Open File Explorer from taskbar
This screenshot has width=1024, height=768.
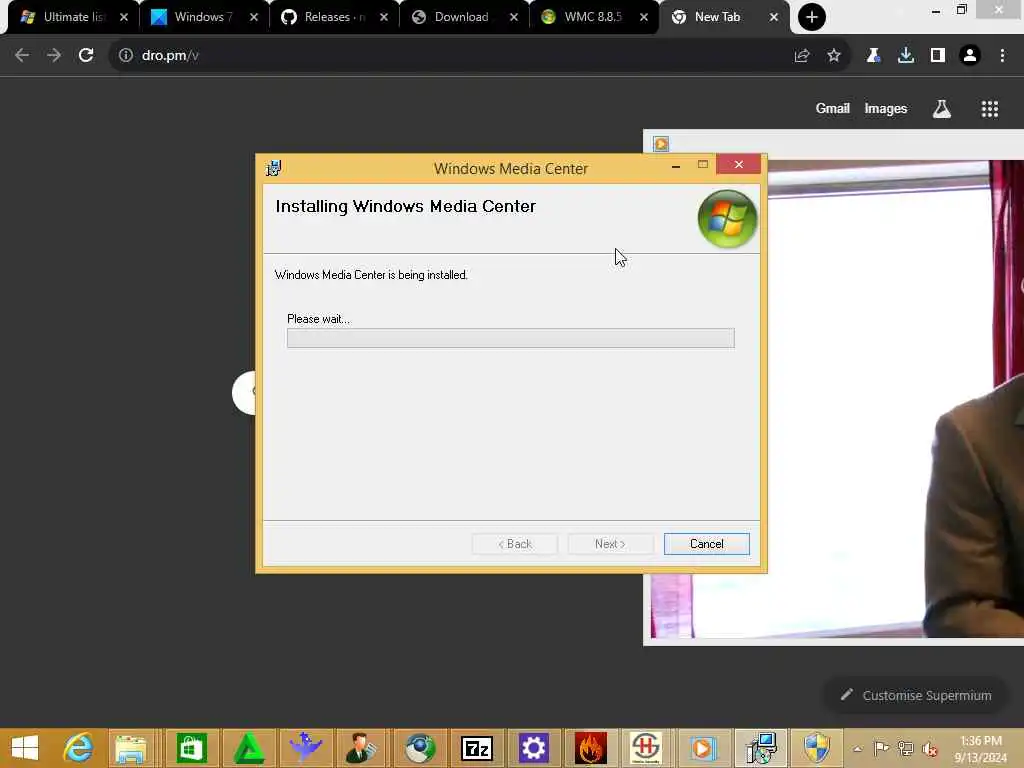(x=131, y=748)
